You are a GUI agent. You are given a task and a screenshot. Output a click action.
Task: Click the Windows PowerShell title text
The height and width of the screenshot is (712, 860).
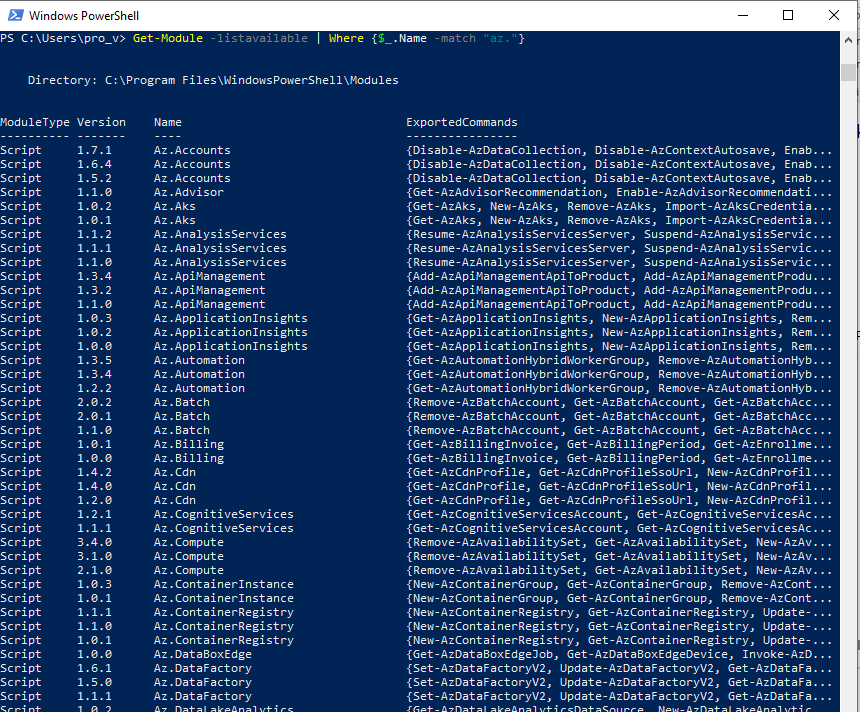coord(85,16)
